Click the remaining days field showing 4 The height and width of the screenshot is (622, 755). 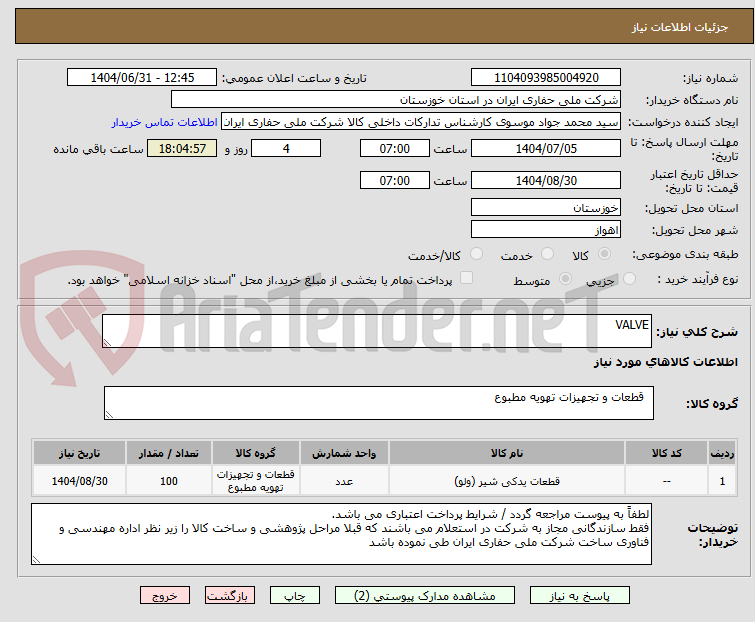286,148
